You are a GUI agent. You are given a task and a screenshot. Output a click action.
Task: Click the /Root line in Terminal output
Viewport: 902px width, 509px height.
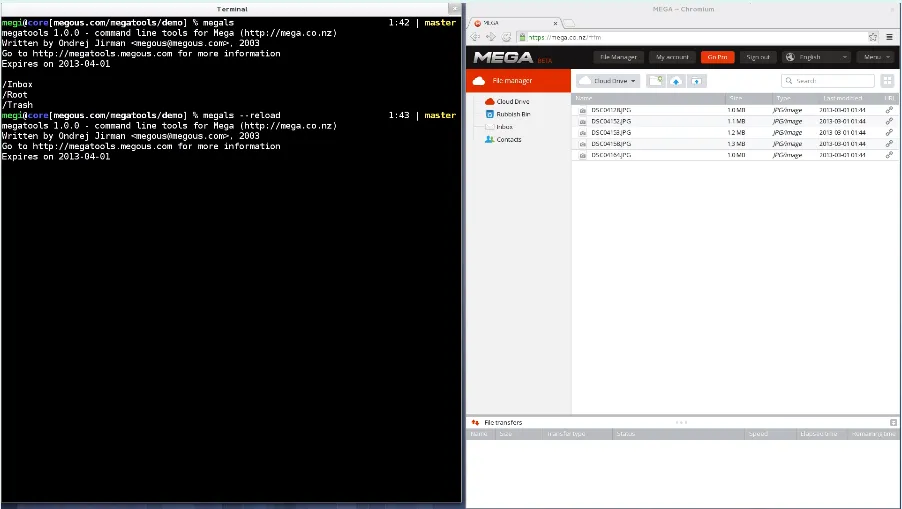coord(15,94)
